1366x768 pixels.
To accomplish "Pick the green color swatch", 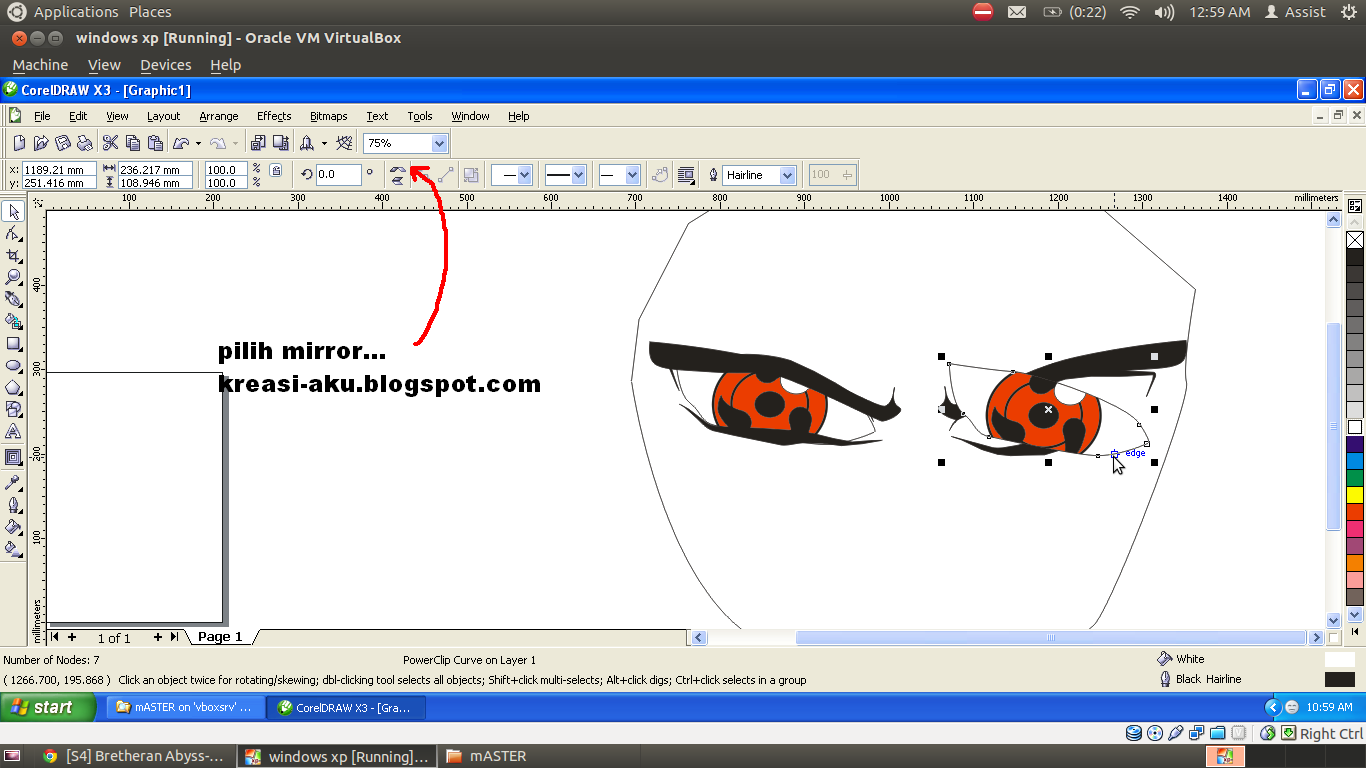I will [1355, 478].
